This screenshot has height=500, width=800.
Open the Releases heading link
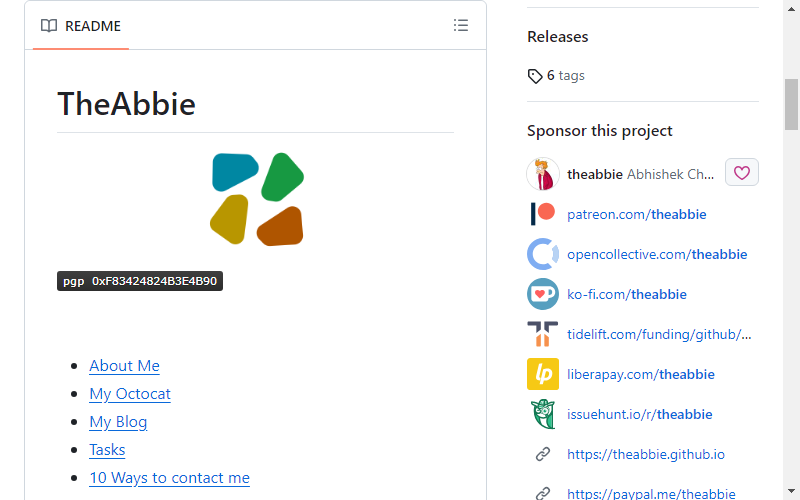pyautogui.click(x=558, y=37)
